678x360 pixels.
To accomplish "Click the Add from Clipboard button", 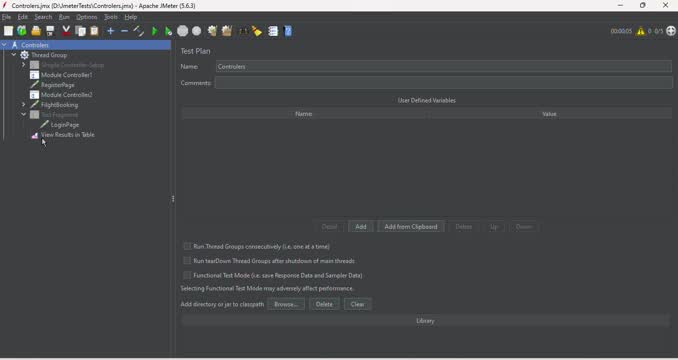I will 411,226.
